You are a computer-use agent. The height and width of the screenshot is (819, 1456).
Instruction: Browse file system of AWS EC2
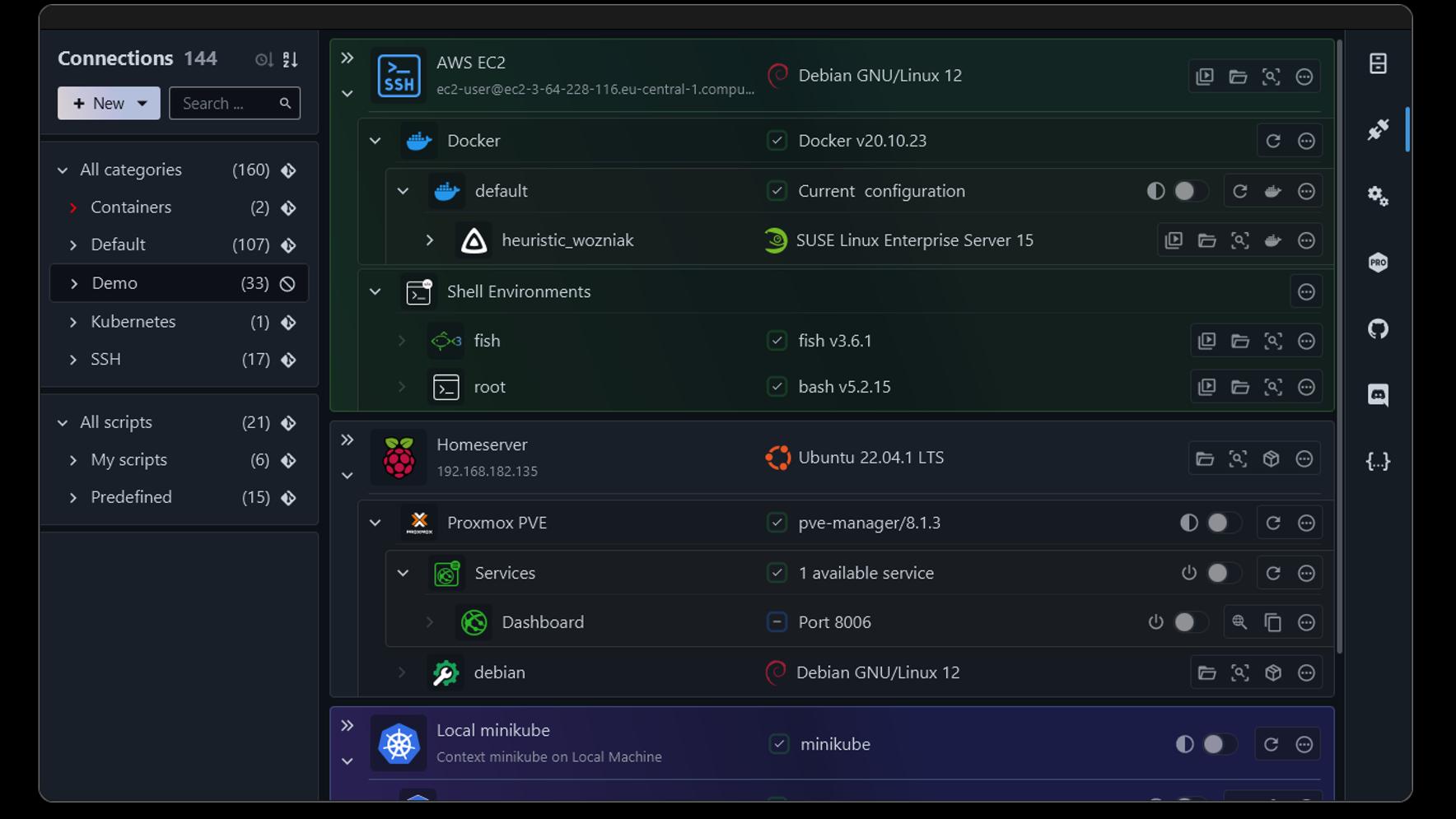point(1238,77)
